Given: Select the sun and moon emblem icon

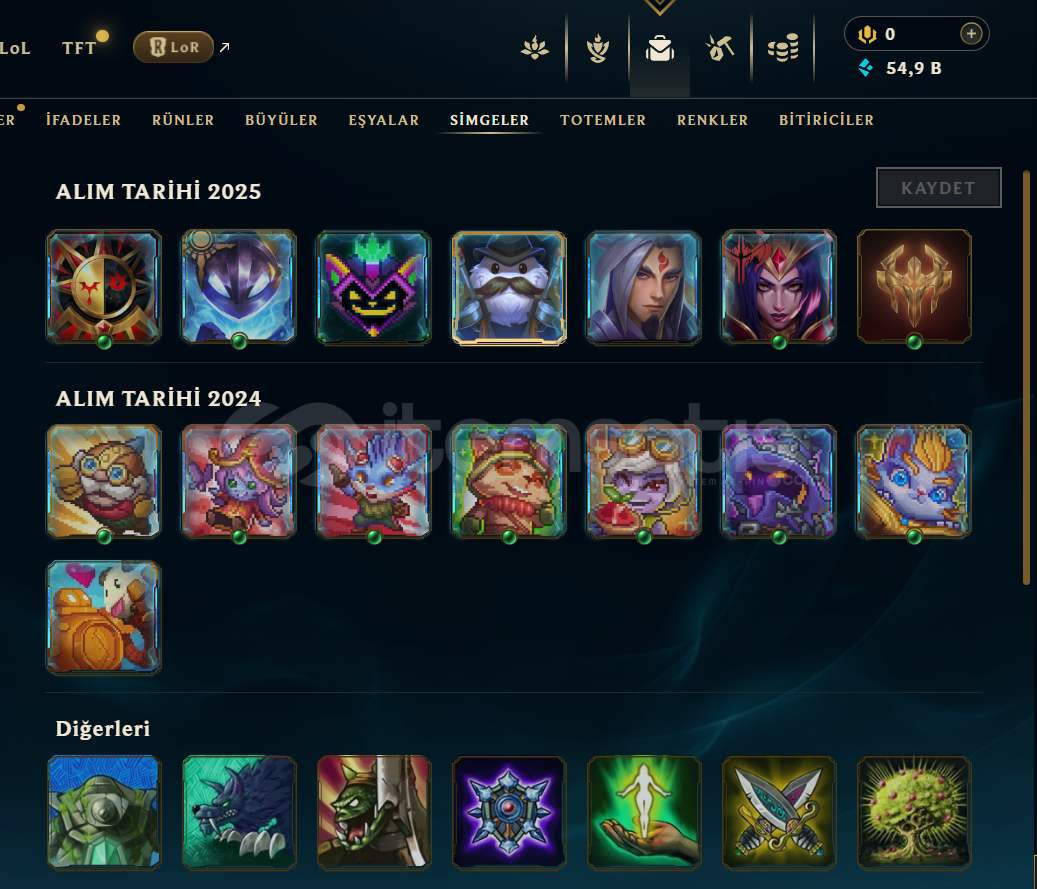Looking at the screenshot, I should click(x=104, y=288).
